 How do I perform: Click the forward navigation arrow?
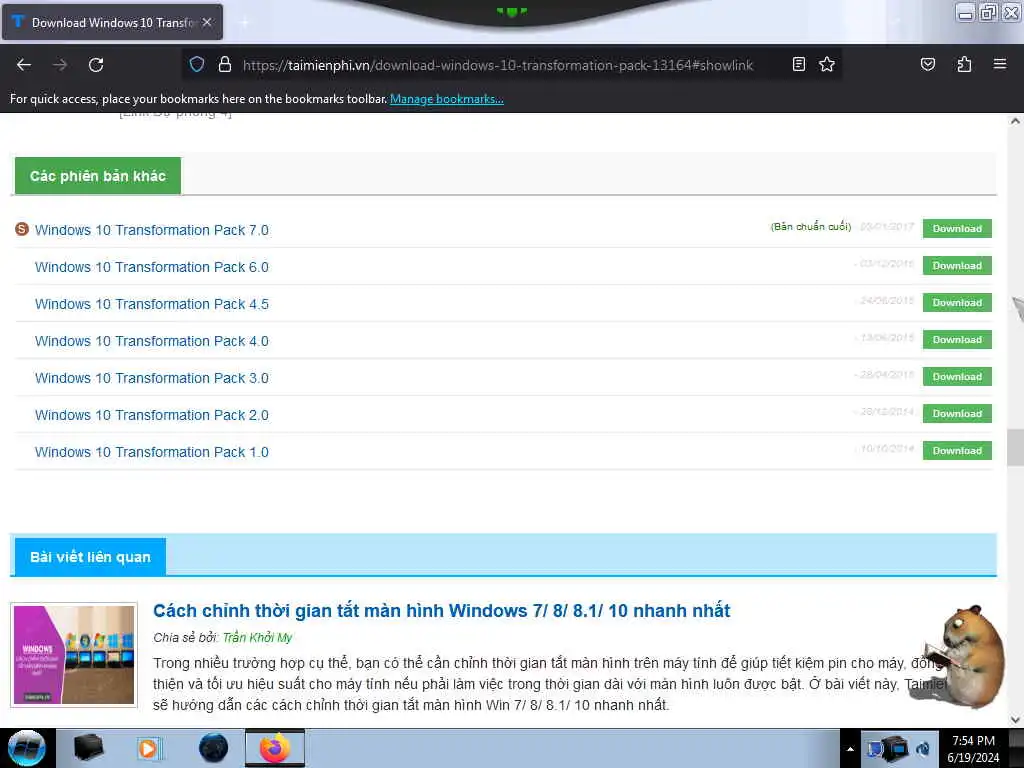pos(60,65)
